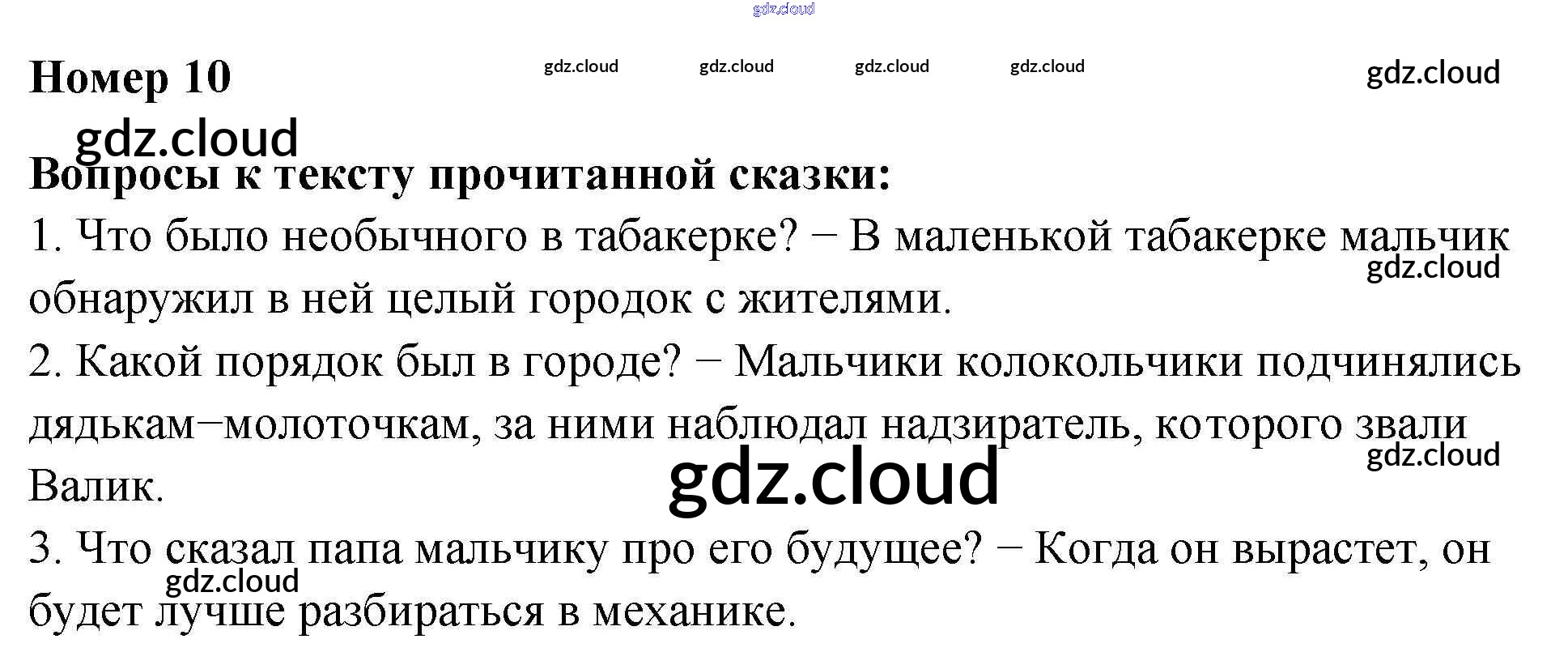
Task: Click the biggest gdz.cloud watermark in the center
Action: click(833, 478)
